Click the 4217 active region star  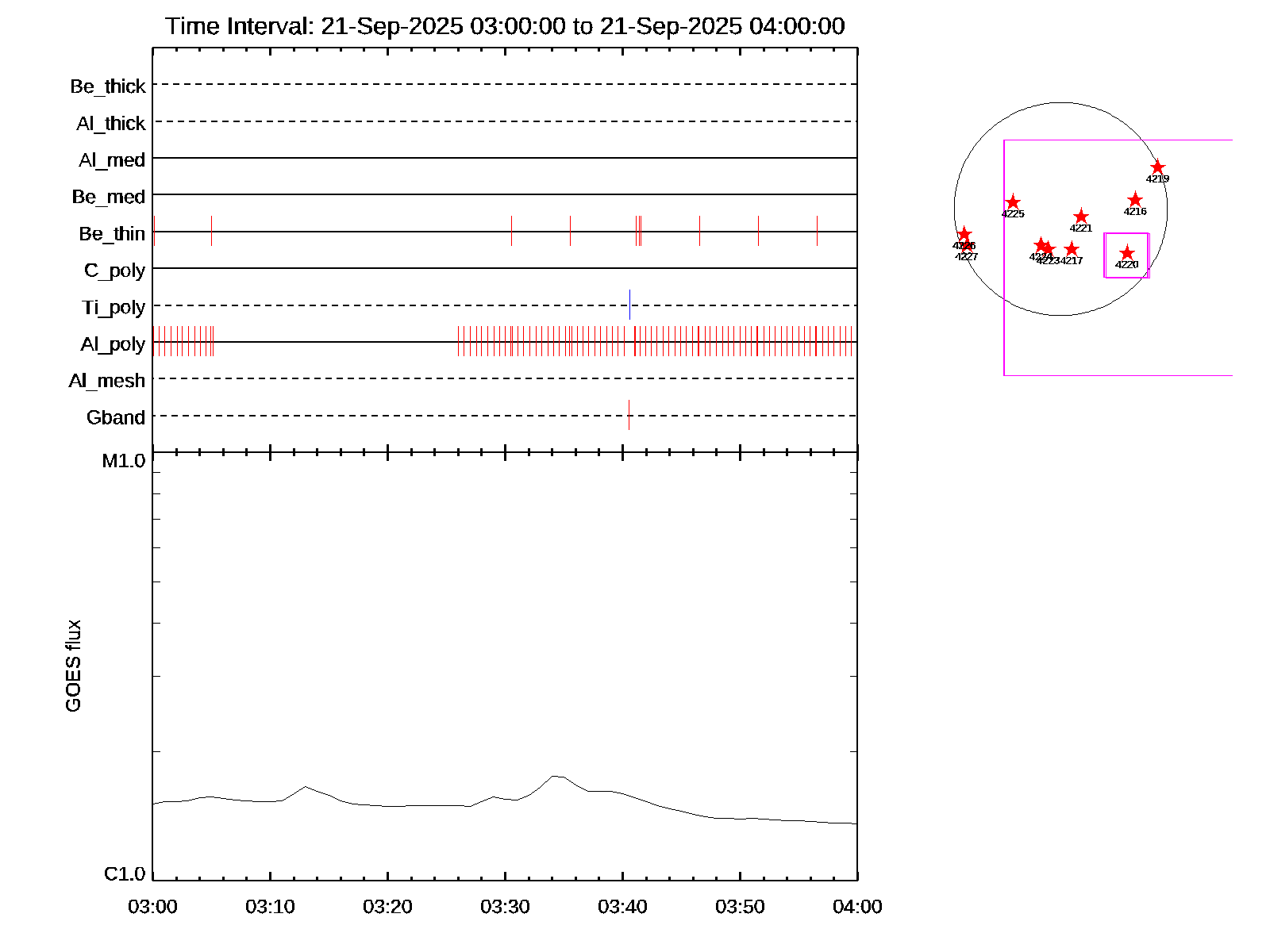(1072, 249)
